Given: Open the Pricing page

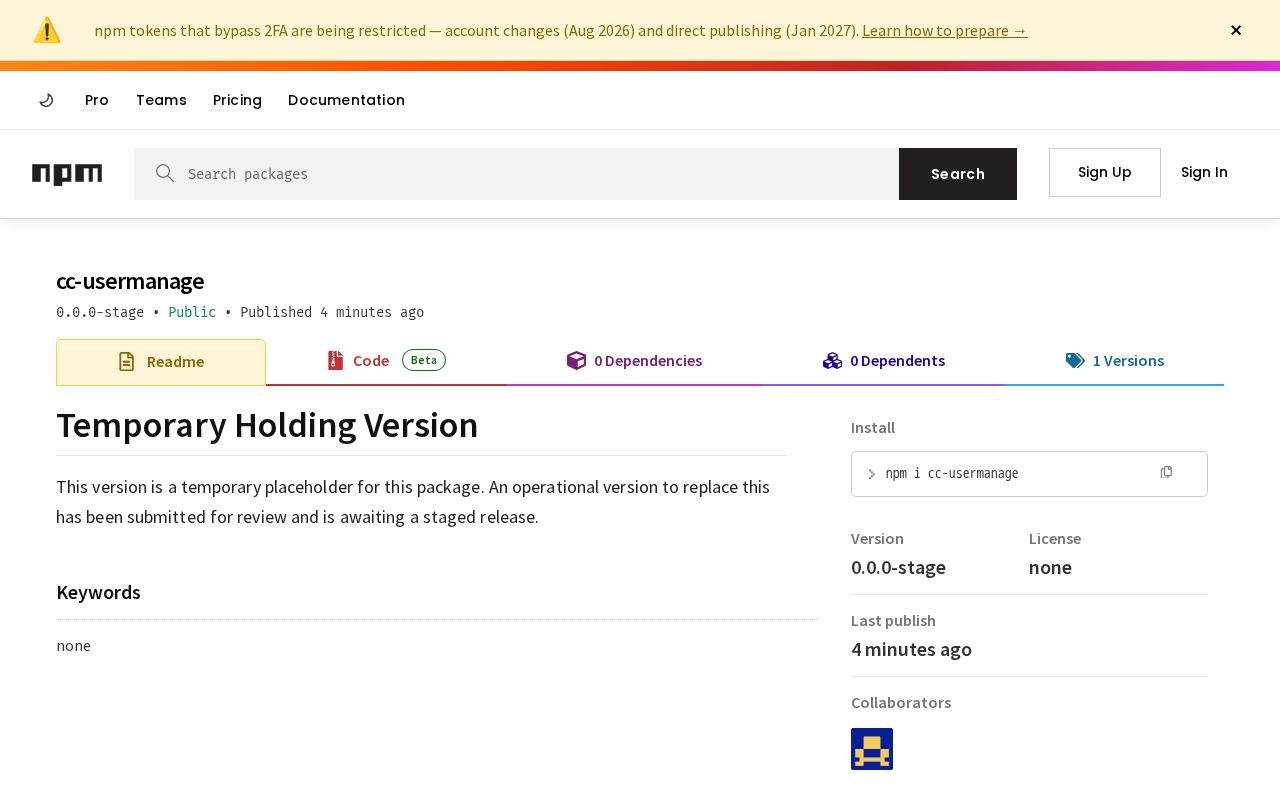Looking at the screenshot, I should tap(237, 100).
